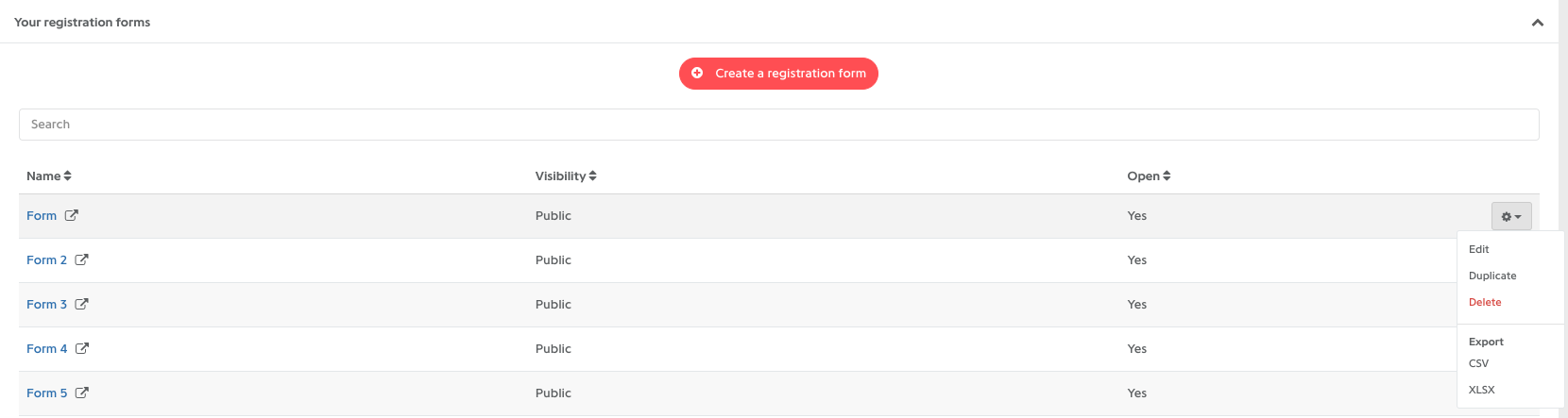Export the form as XLSX

[1481, 390]
